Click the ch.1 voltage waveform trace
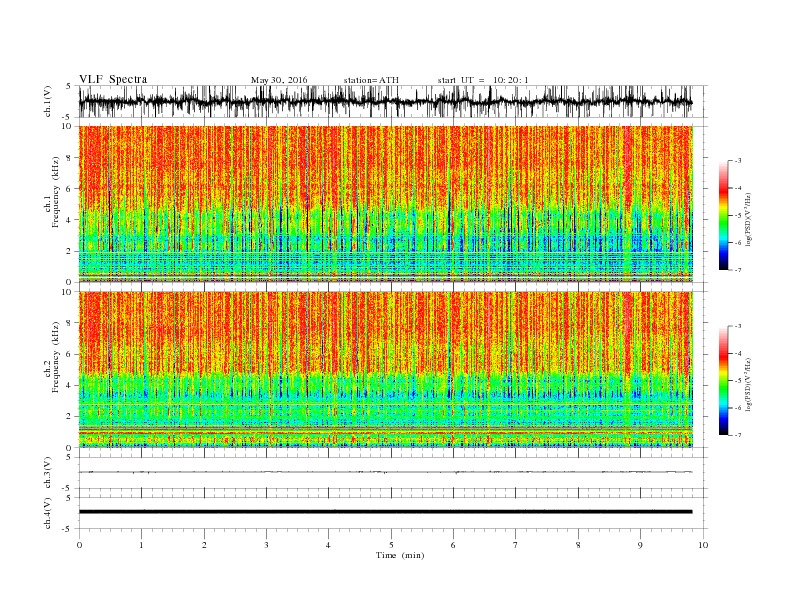This screenshot has width=792, height=612. 385,102
